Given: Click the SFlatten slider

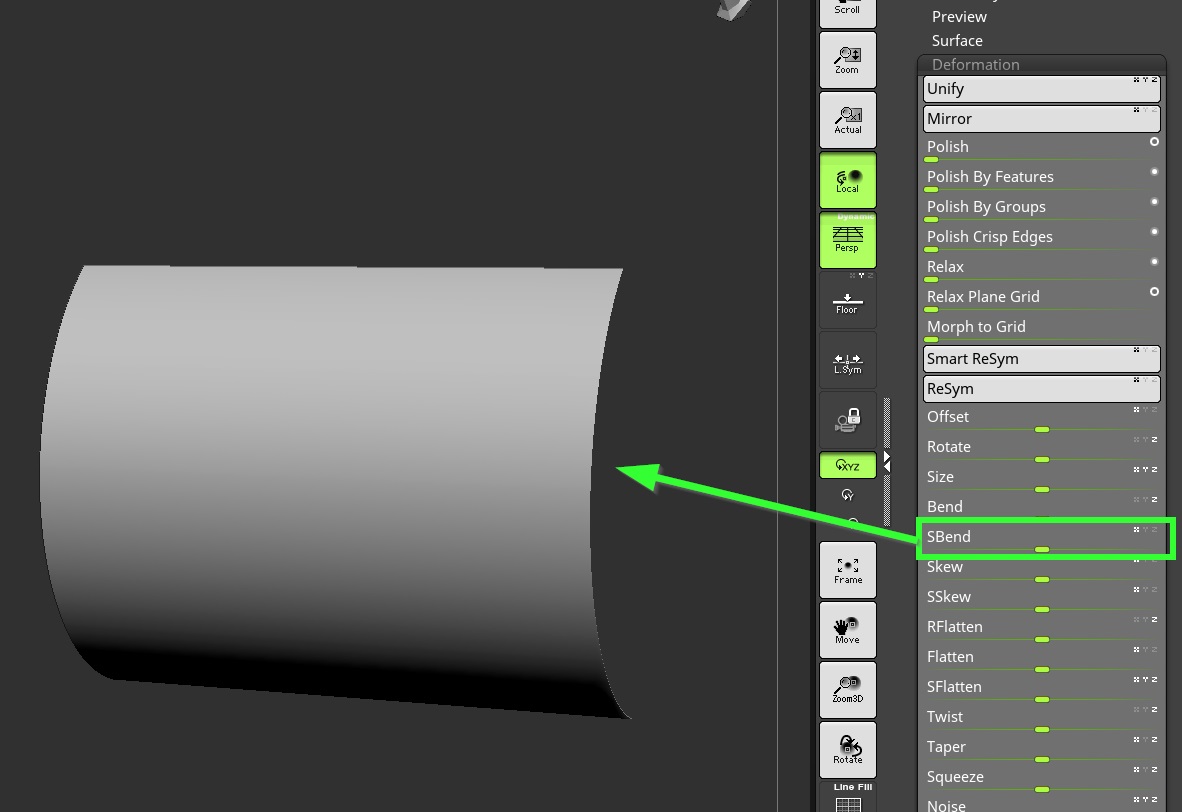Looking at the screenshot, I should tap(1042, 689).
